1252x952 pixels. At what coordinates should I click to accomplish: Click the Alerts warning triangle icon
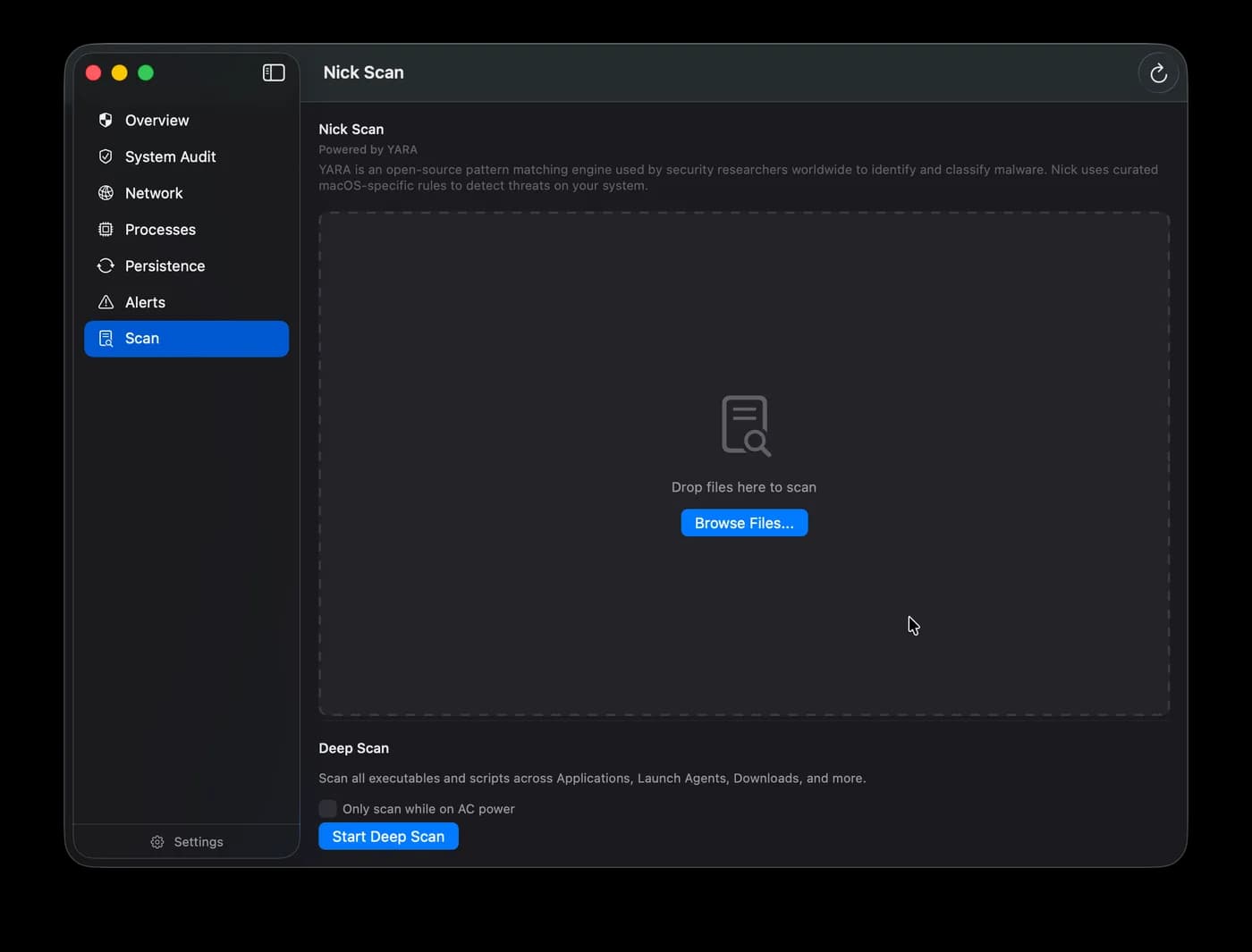point(106,302)
